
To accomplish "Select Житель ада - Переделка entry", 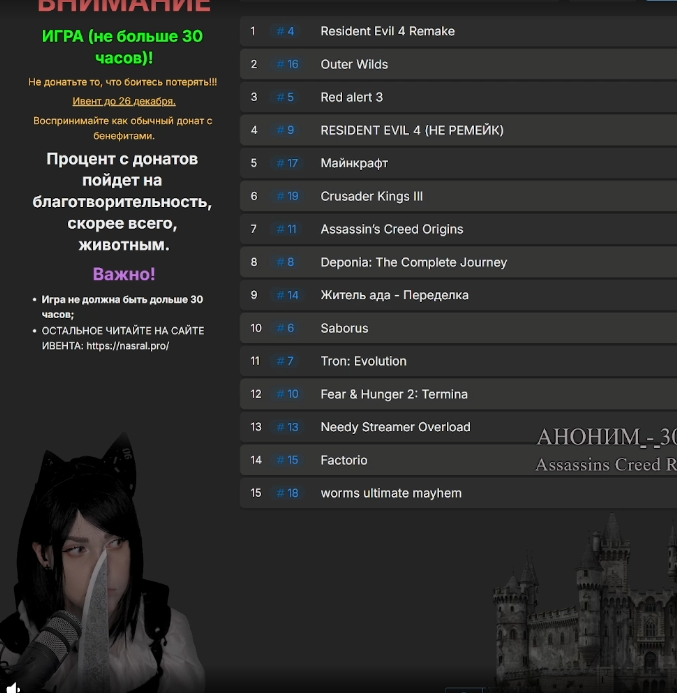I will tap(458, 295).
